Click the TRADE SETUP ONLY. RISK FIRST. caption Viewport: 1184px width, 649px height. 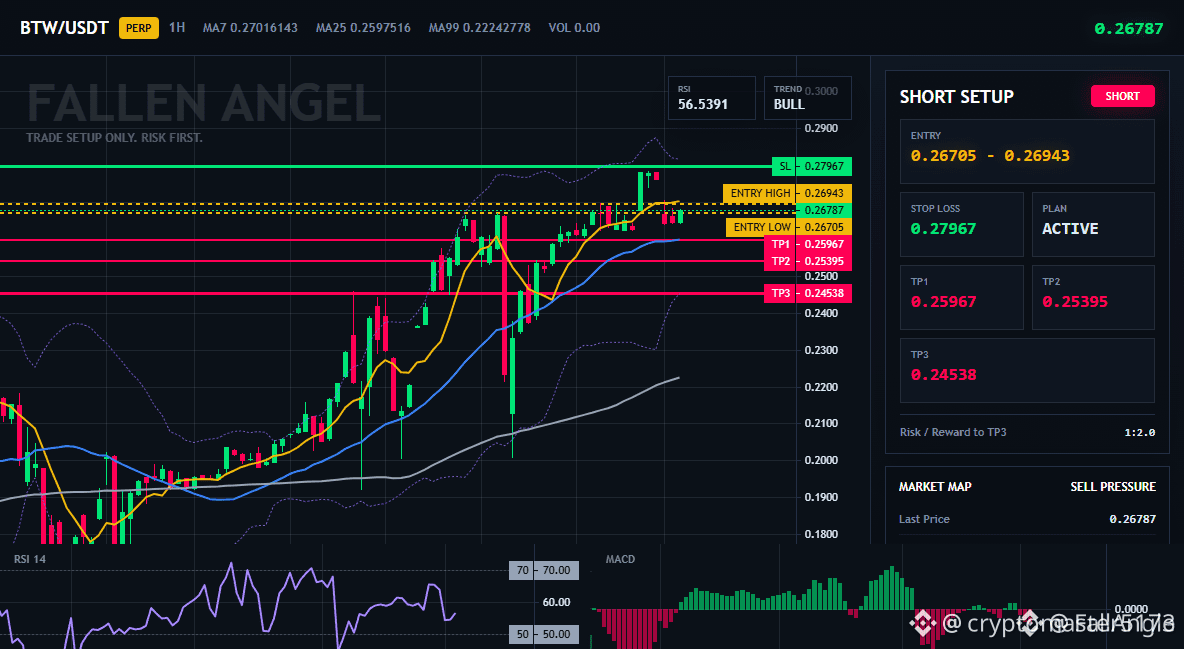(114, 138)
